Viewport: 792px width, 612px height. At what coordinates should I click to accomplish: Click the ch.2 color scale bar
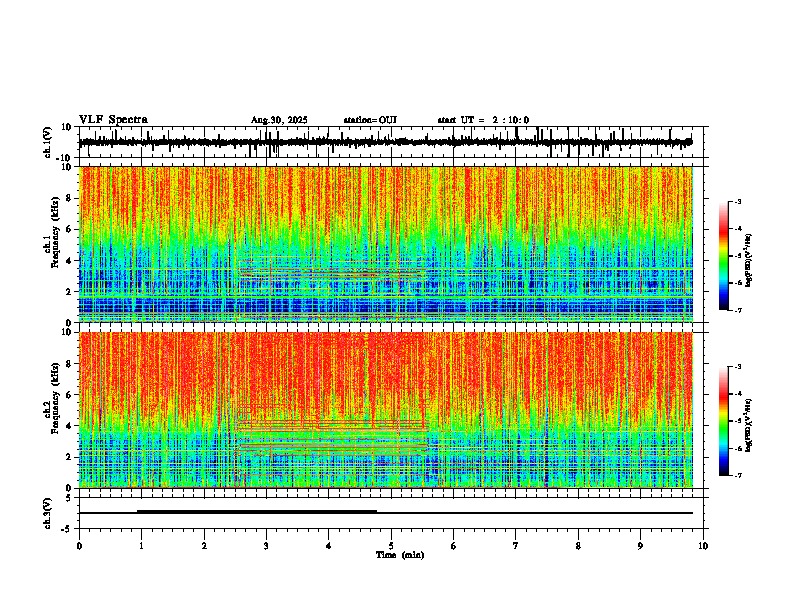723,421
